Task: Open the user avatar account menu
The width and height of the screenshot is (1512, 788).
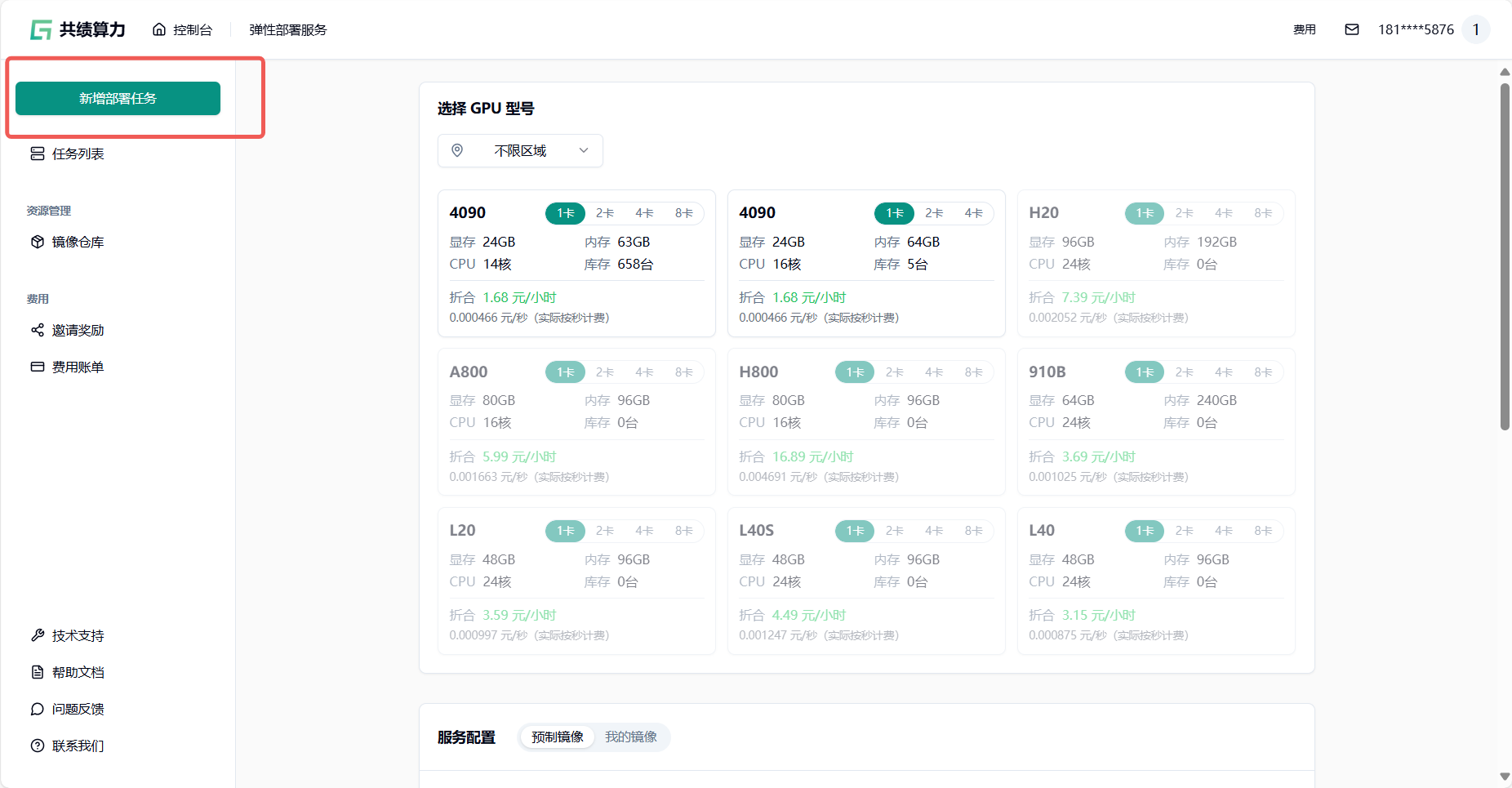Action: click(x=1475, y=30)
